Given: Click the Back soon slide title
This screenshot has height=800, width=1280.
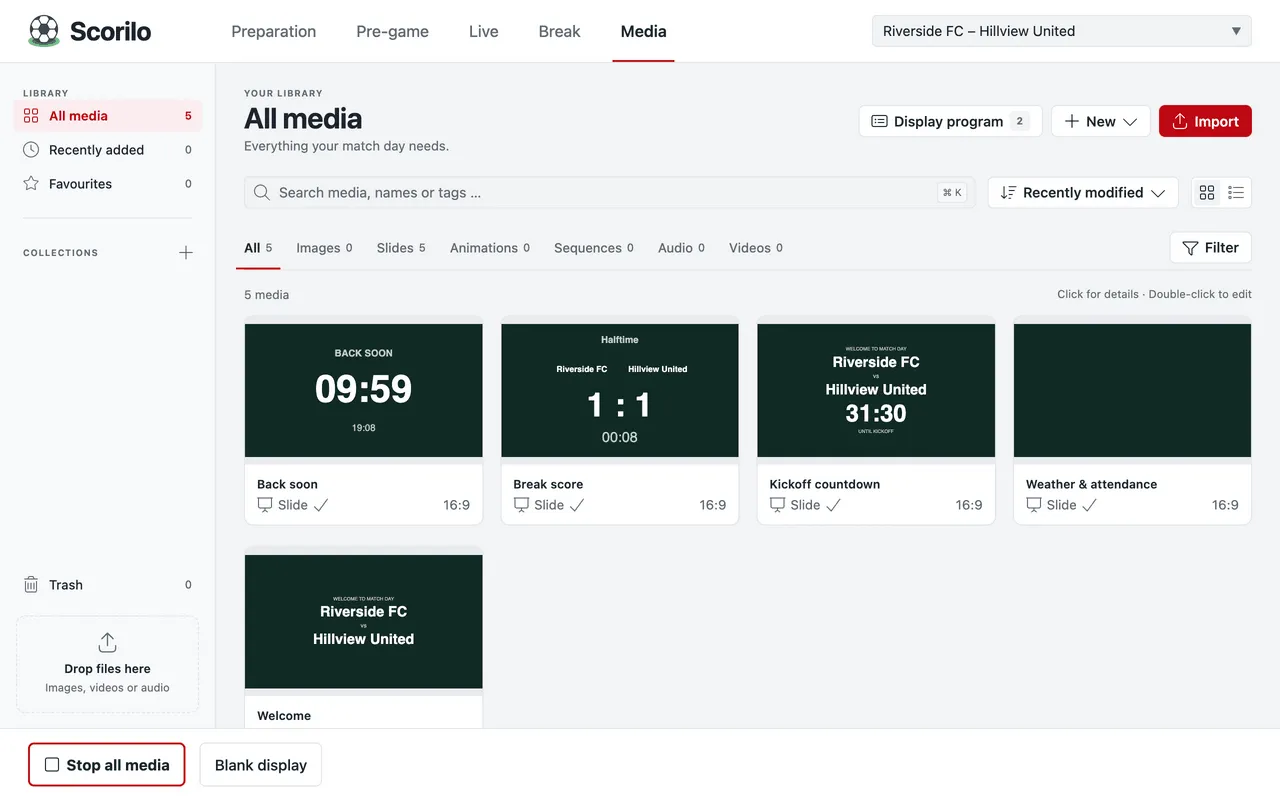Looking at the screenshot, I should point(287,484).
